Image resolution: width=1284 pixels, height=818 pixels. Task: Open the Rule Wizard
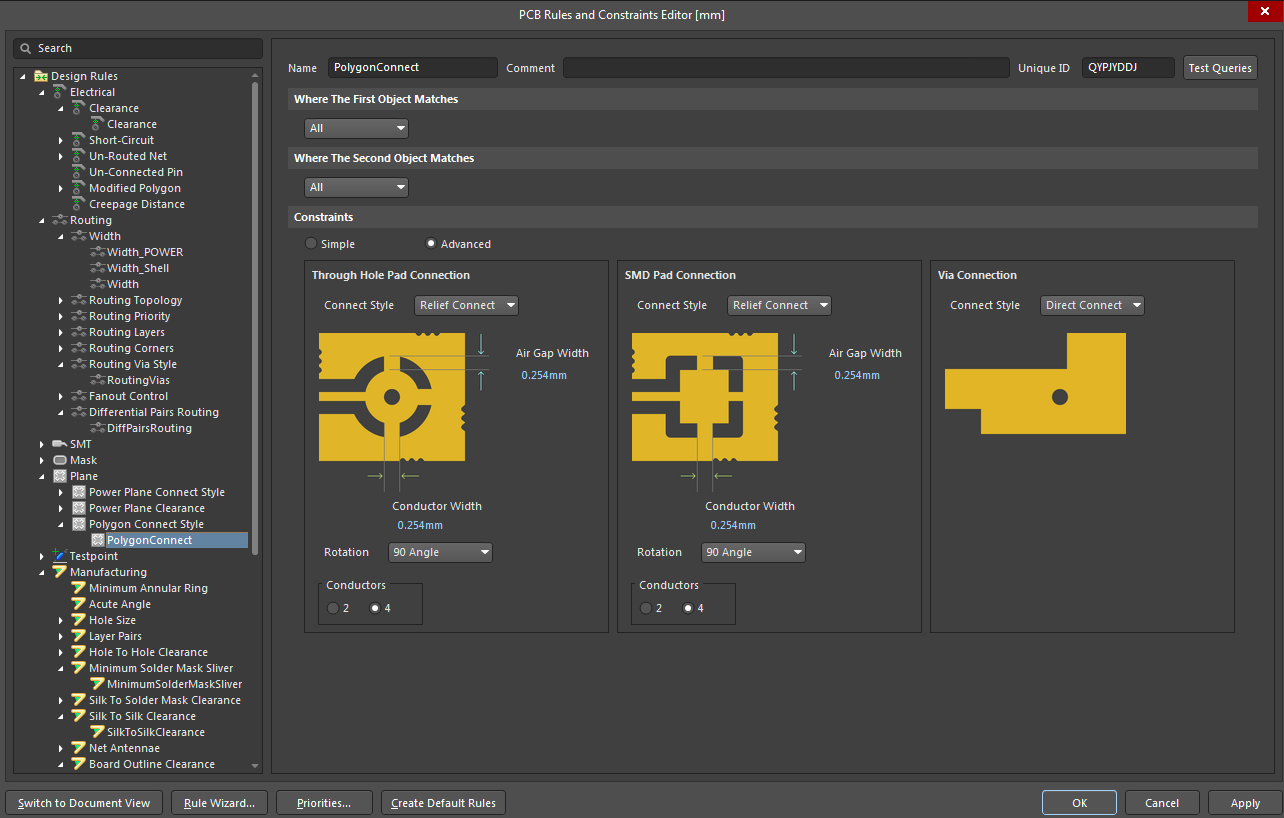point(219,802)
